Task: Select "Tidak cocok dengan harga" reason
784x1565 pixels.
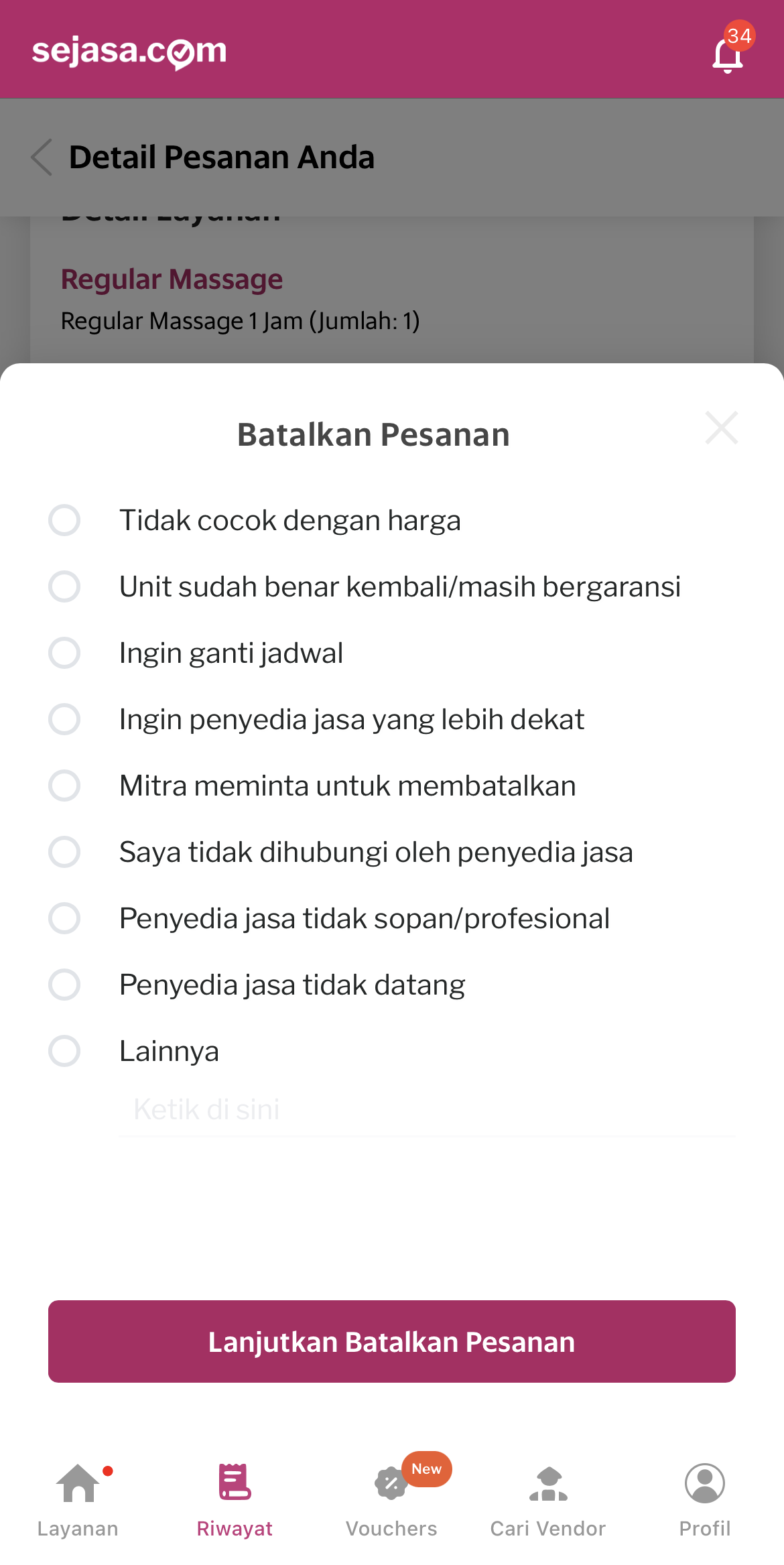Action: pos(64,520)
